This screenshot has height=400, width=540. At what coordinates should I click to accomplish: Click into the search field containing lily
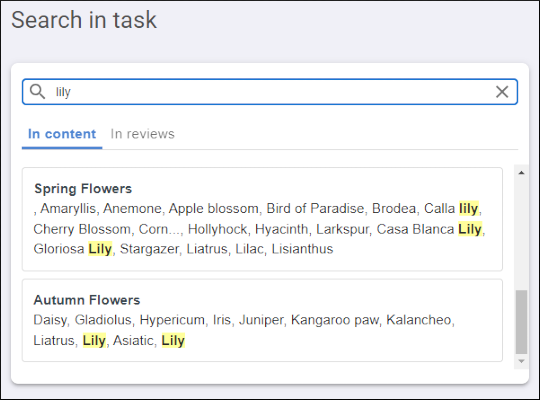coord(270,92)
